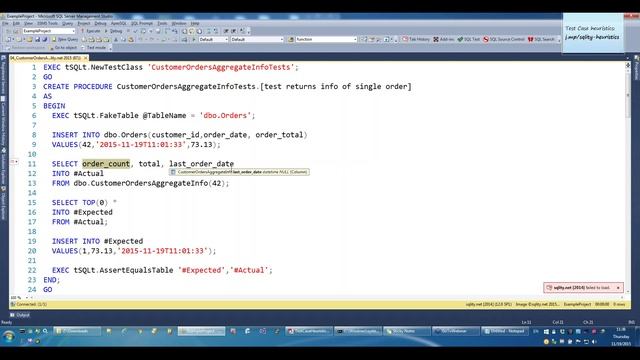Click the SQL Search toolbar button
The image size is (640, 360).
click(x=541, y=40)
